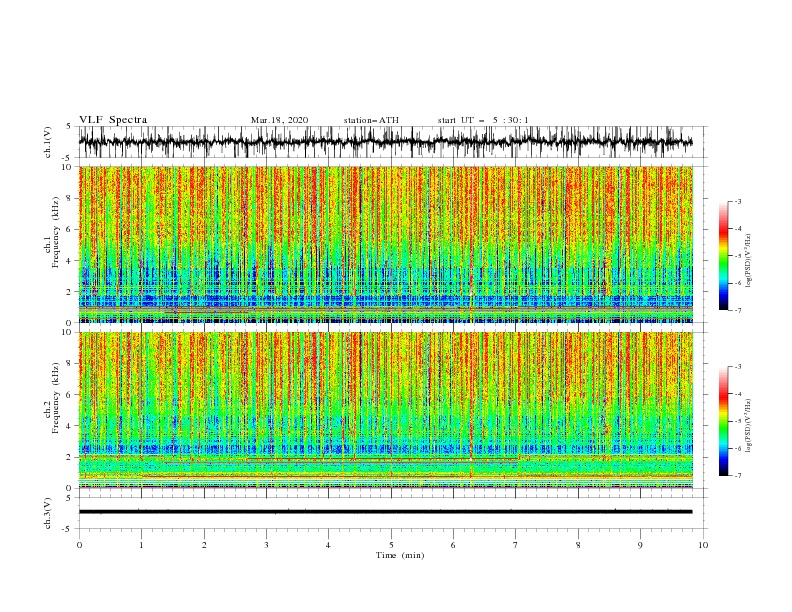The width and height of the screenshot is (792, 612).
Task: Click time axis tick label "6"
Action: (x=453, y=545)
